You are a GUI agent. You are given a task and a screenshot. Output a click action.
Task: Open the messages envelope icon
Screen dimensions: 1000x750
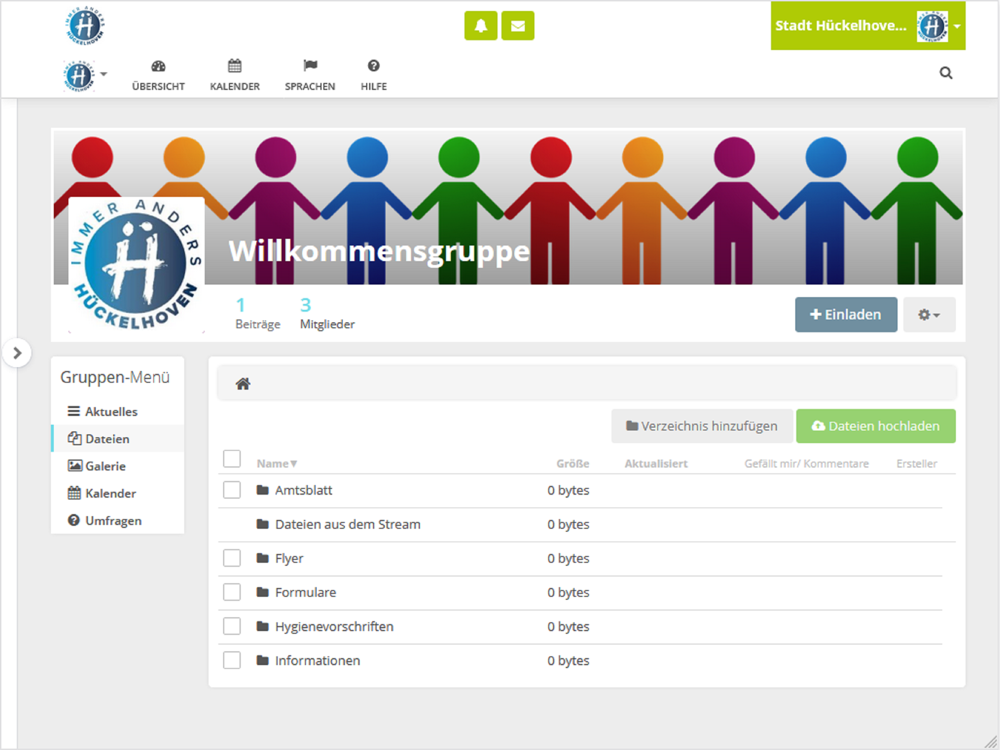(517, 26)
